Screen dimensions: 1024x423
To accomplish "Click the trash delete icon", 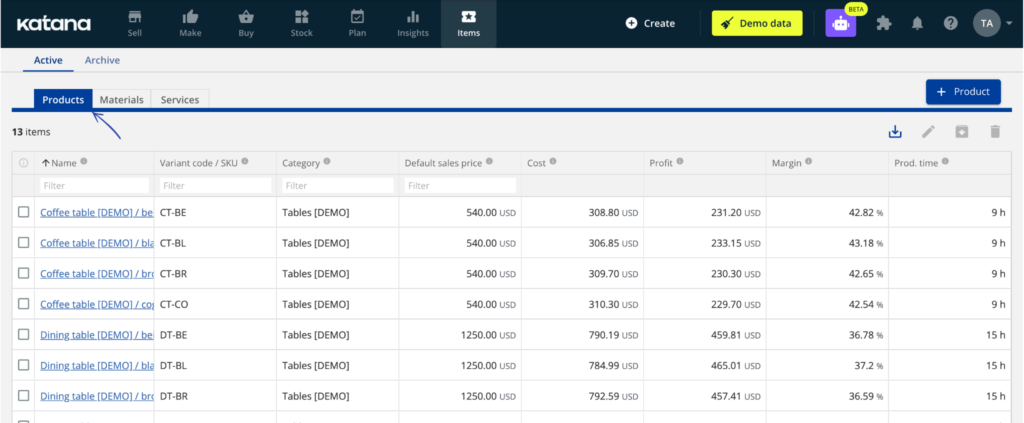I will click(x=995, y=132).
